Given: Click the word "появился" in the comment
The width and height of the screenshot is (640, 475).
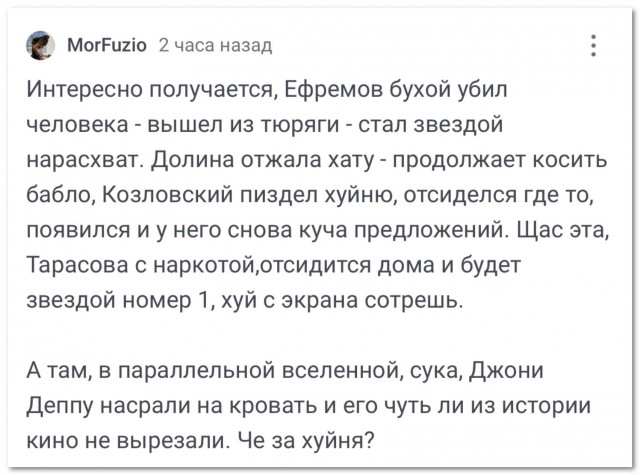Looking at the screenshot, I should click(73, 230).
